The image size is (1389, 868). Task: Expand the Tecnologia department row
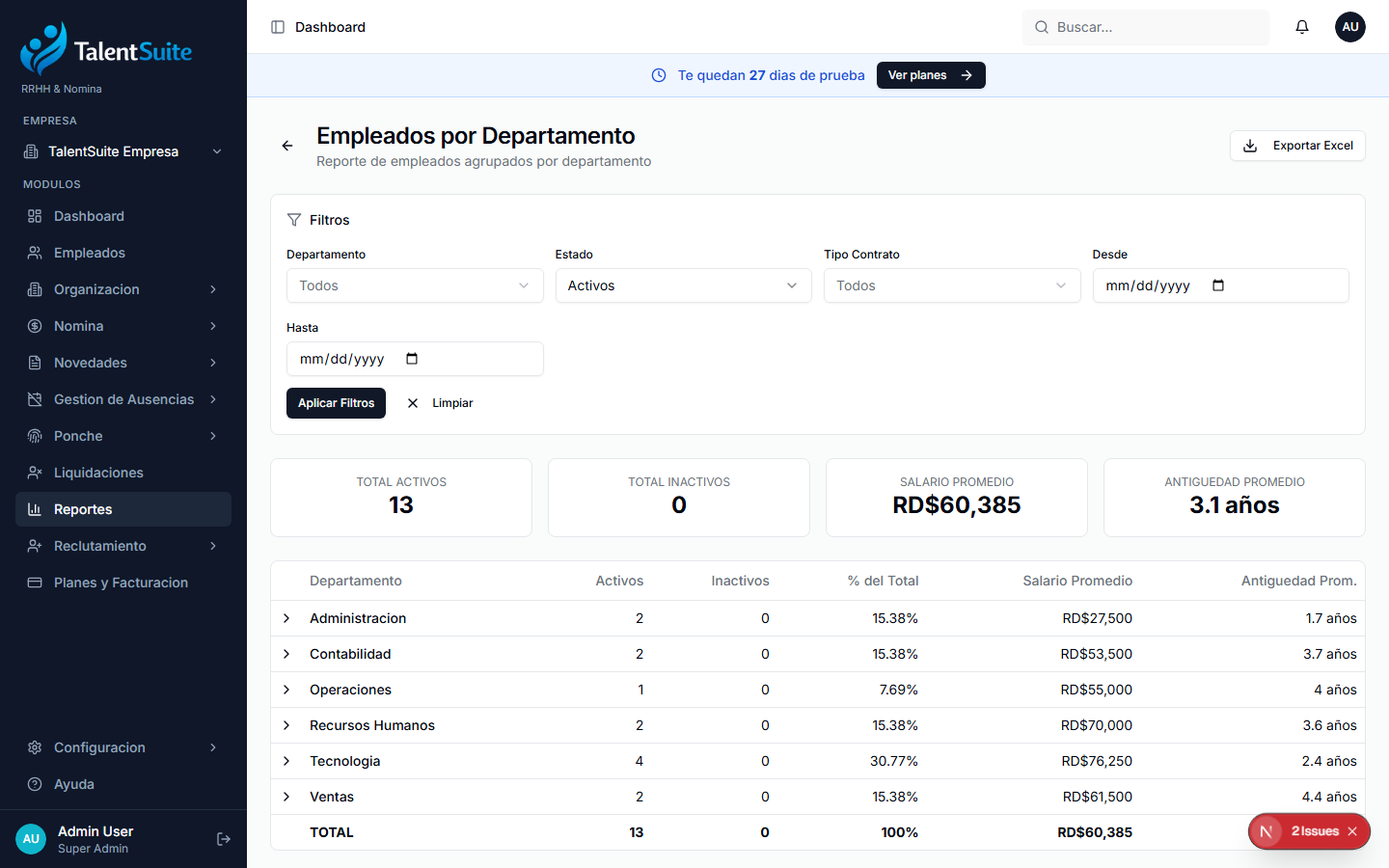286,761
